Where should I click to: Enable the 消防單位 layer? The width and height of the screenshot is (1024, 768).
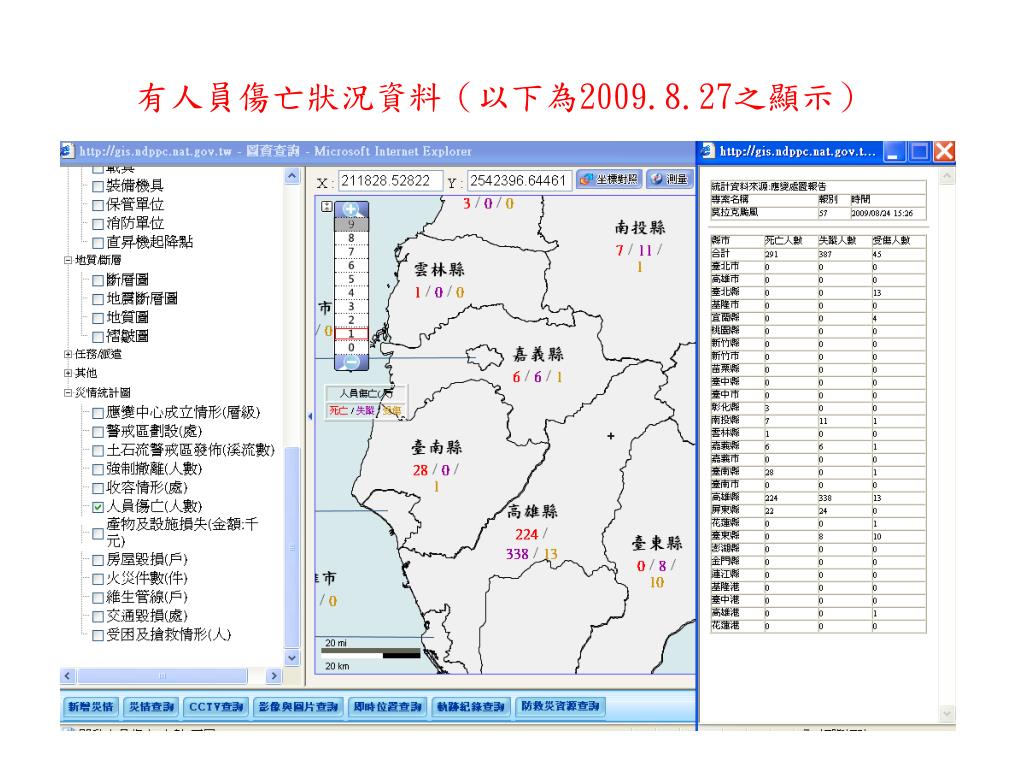click(x=98, y=224)
